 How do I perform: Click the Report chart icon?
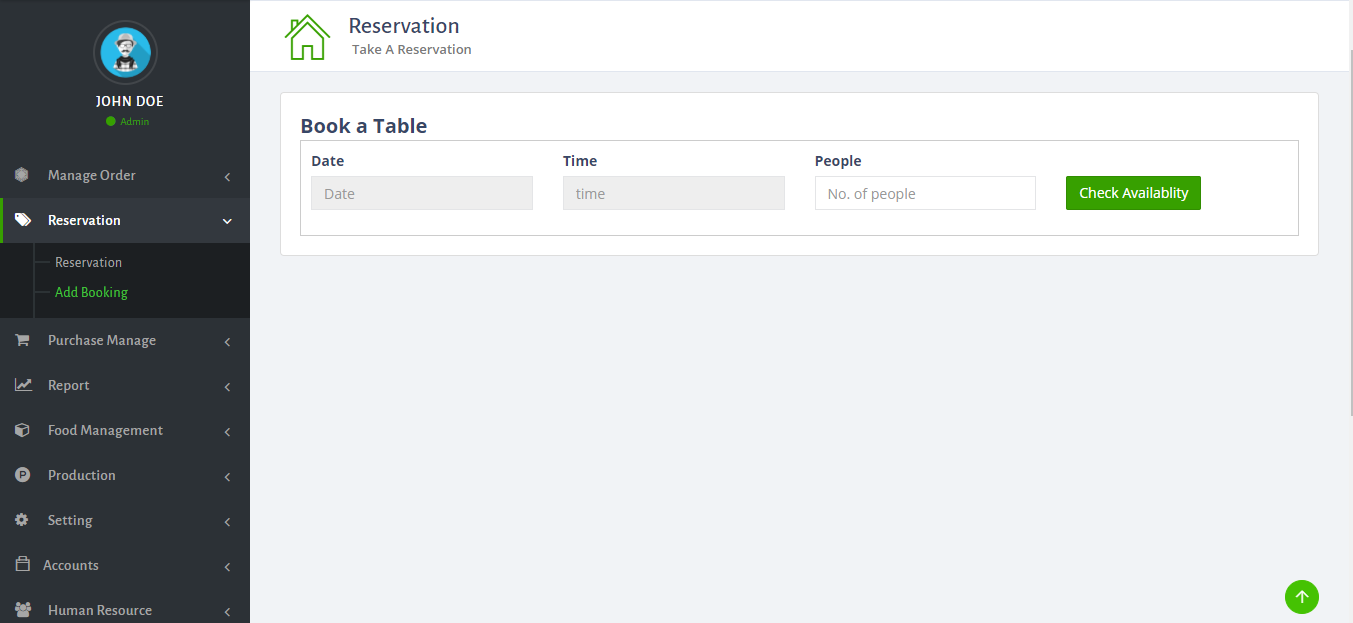point(22,385)
